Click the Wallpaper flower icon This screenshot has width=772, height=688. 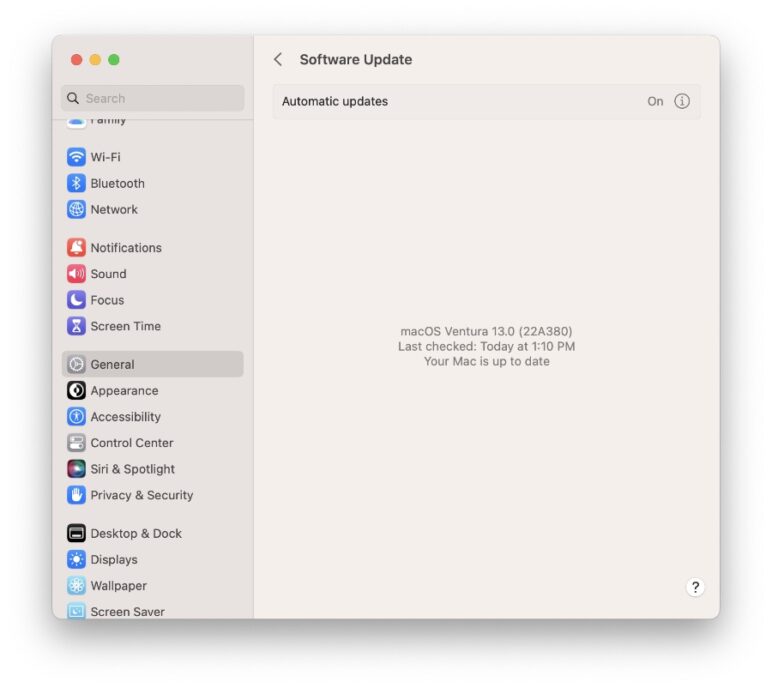(76, 586)
